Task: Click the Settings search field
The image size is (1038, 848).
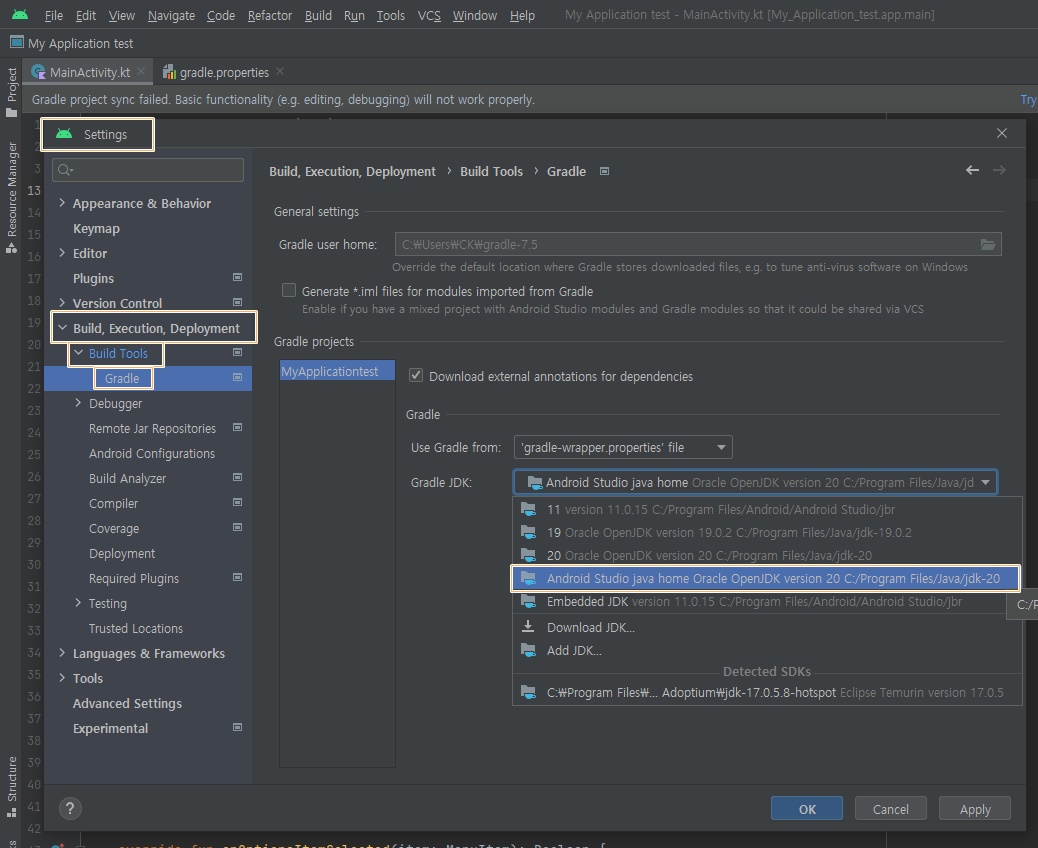Action: pos(148,170)
